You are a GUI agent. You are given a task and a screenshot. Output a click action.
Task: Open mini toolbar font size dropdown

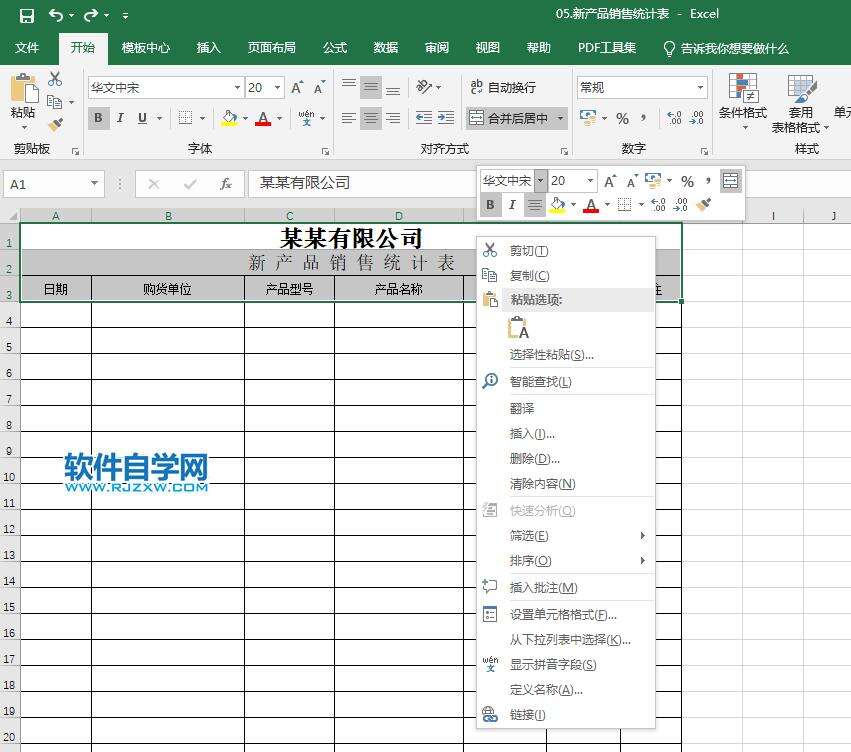pos(590,181)
